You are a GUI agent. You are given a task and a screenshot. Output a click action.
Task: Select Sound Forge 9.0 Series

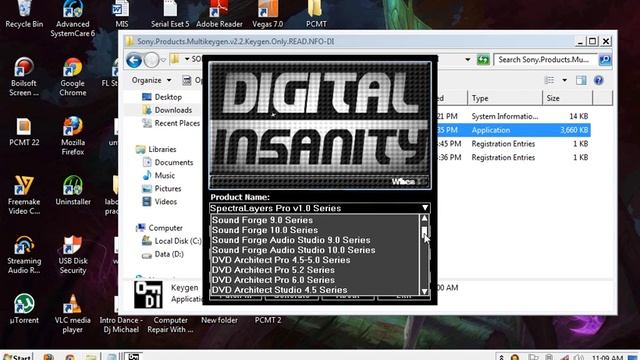click(315, 220)
